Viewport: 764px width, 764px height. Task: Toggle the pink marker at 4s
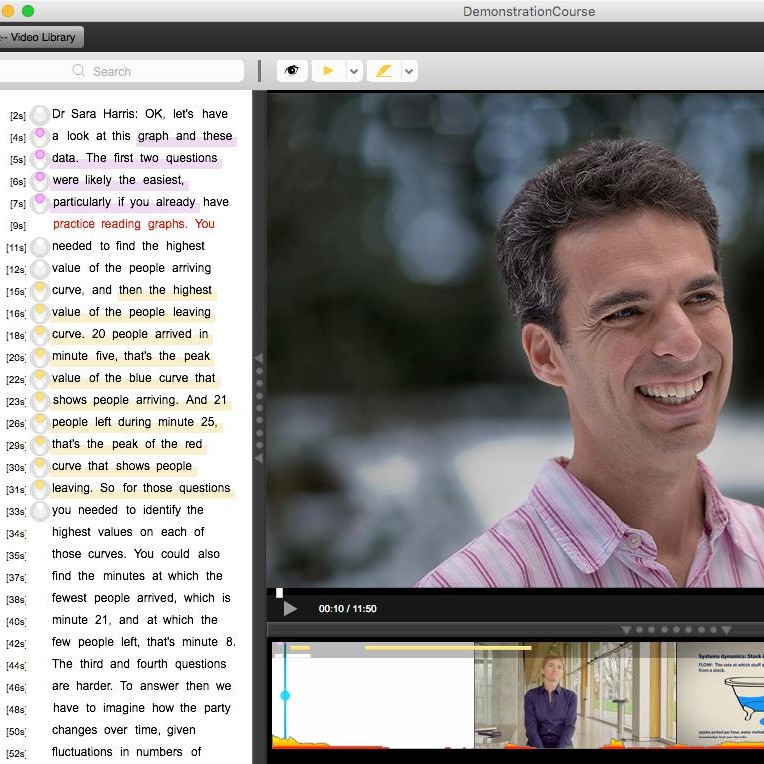[x=40, y=136]
